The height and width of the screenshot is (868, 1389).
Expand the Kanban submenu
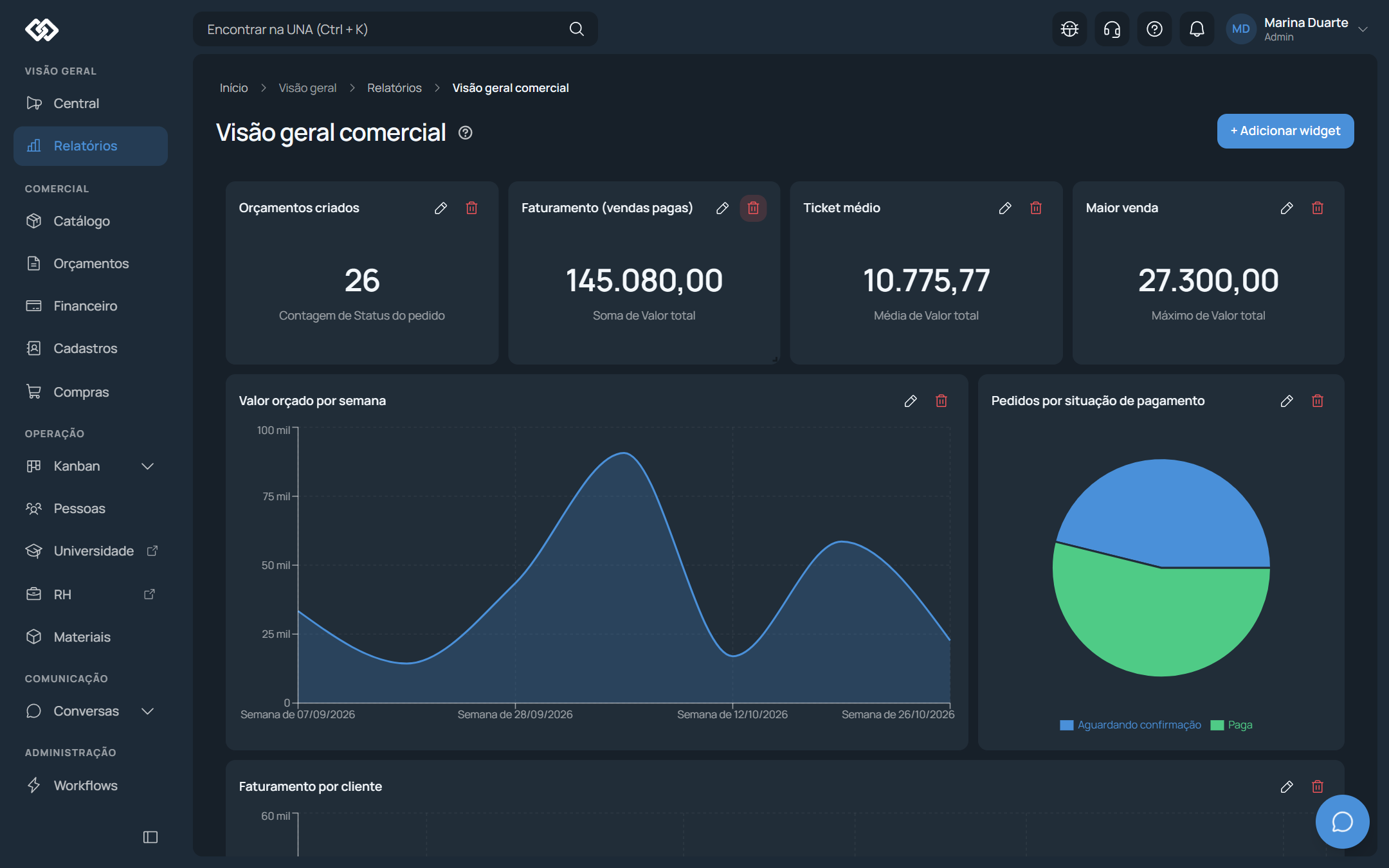(147, 466)
